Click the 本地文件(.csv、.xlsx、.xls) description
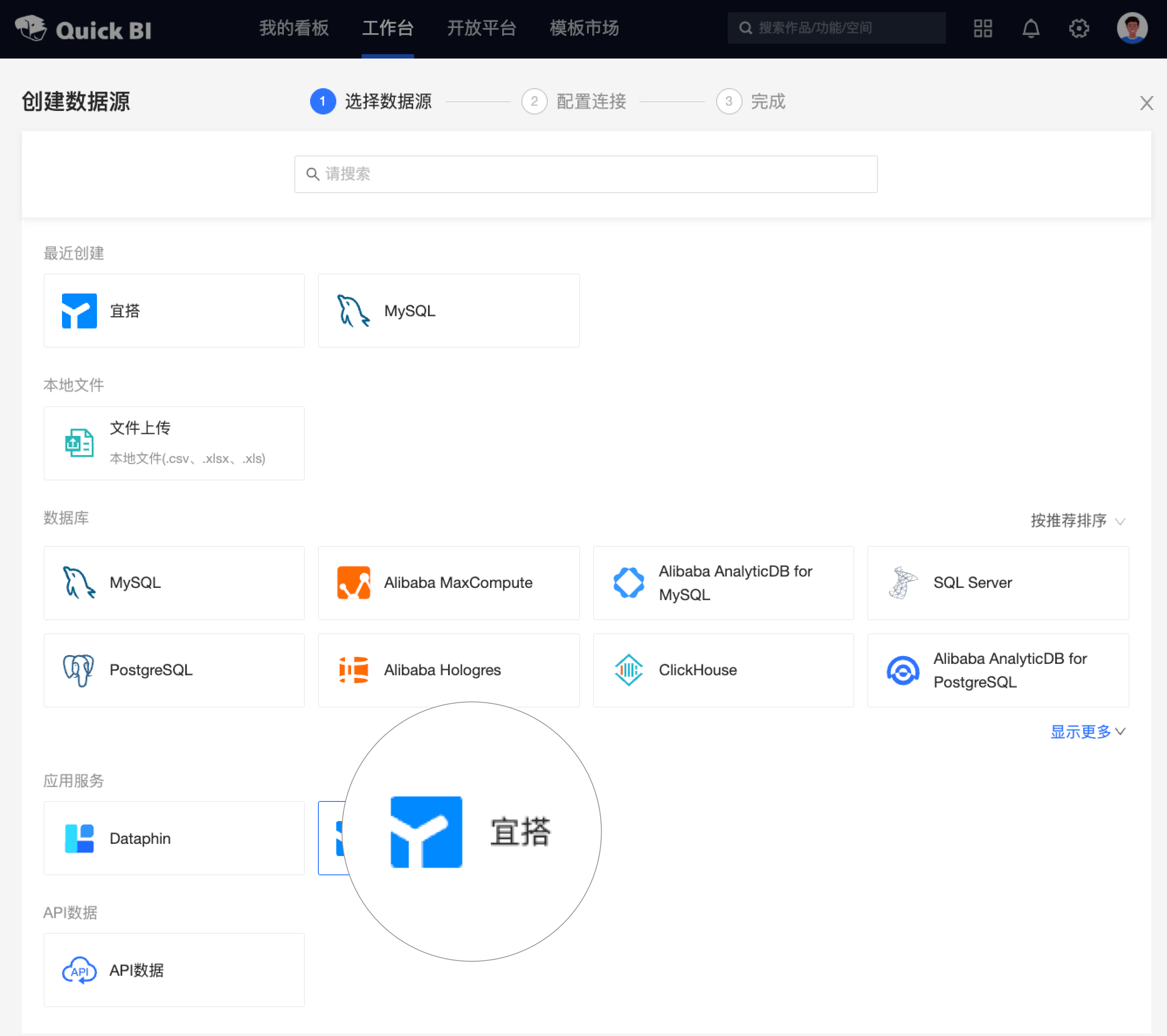Viewport: 1167px width, 1036px height. point(187,458)
